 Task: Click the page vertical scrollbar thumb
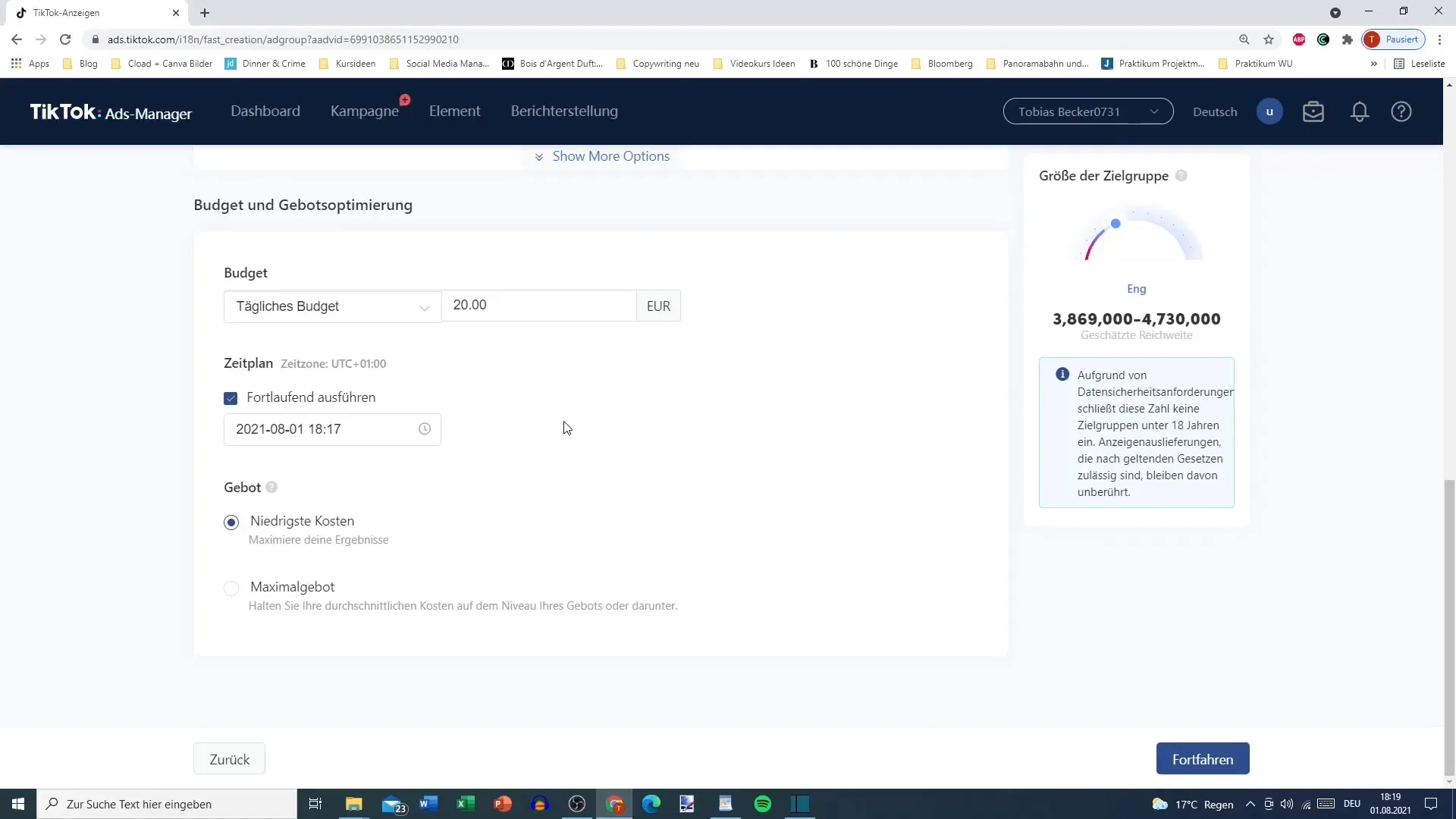pyautogui.click(x=1449, y=629)
